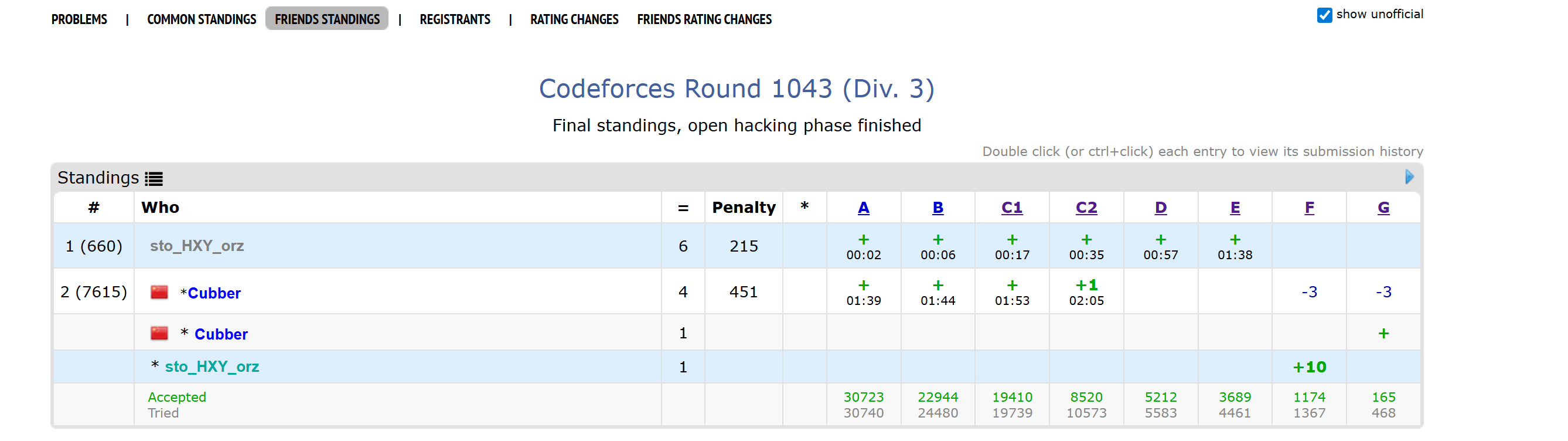Screen dimensions: 1568x441
Task: Click rank cell 2 (7615)
Action: click(x=94, y=292)
